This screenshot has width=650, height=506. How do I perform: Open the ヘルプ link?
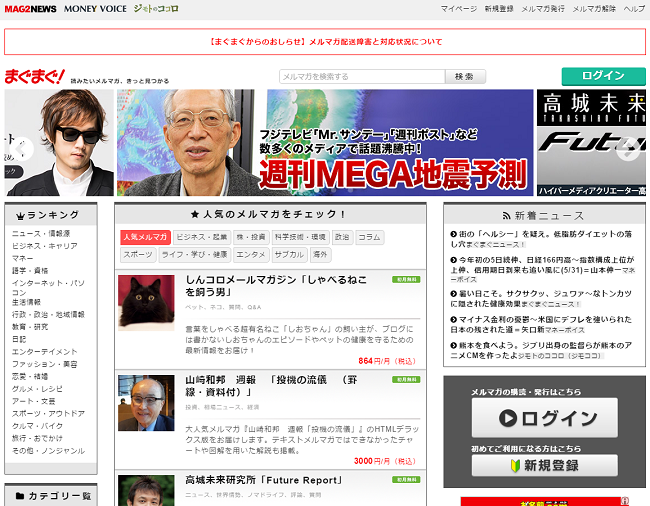(634, 9)
